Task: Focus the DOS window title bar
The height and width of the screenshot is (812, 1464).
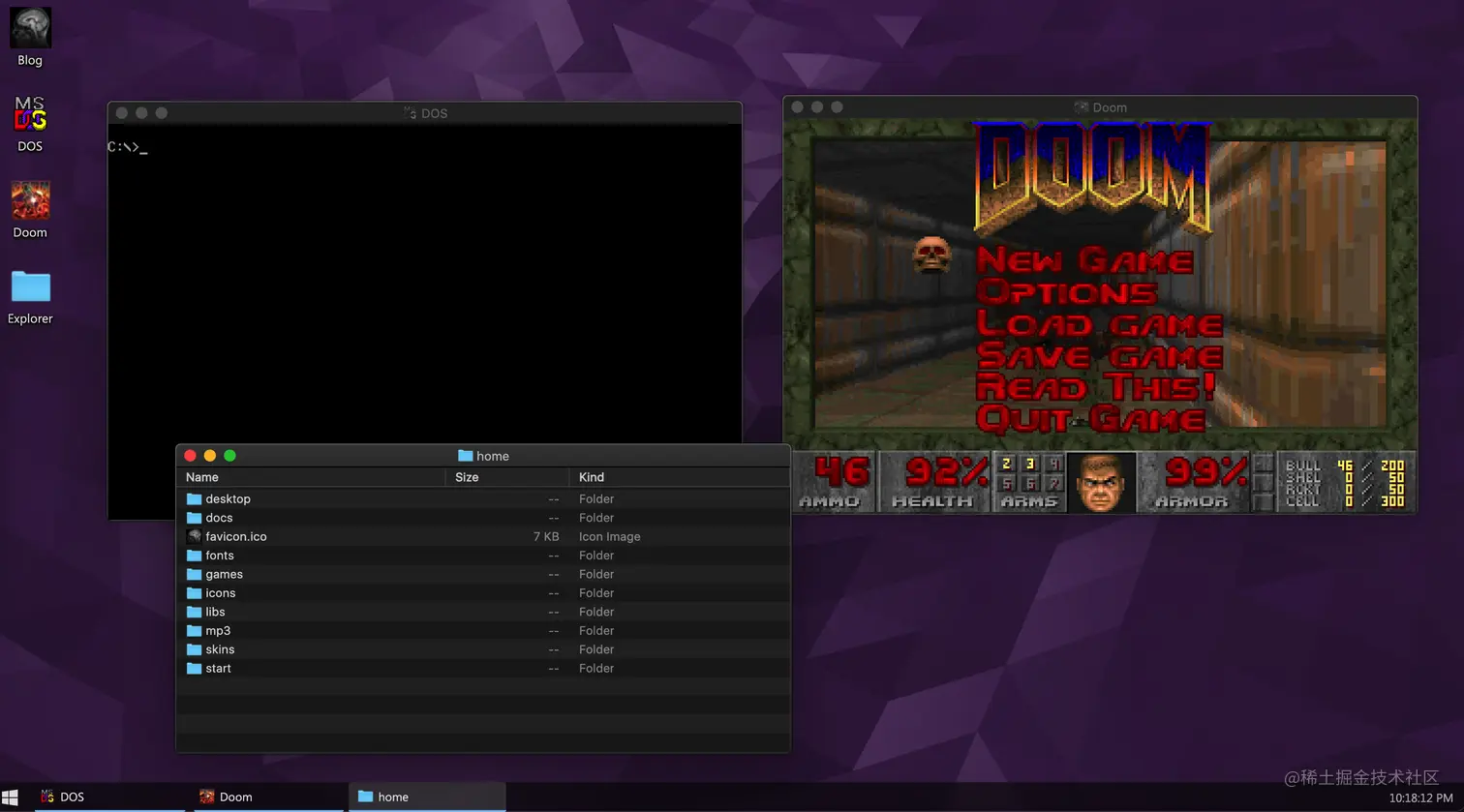Action: 424,113
